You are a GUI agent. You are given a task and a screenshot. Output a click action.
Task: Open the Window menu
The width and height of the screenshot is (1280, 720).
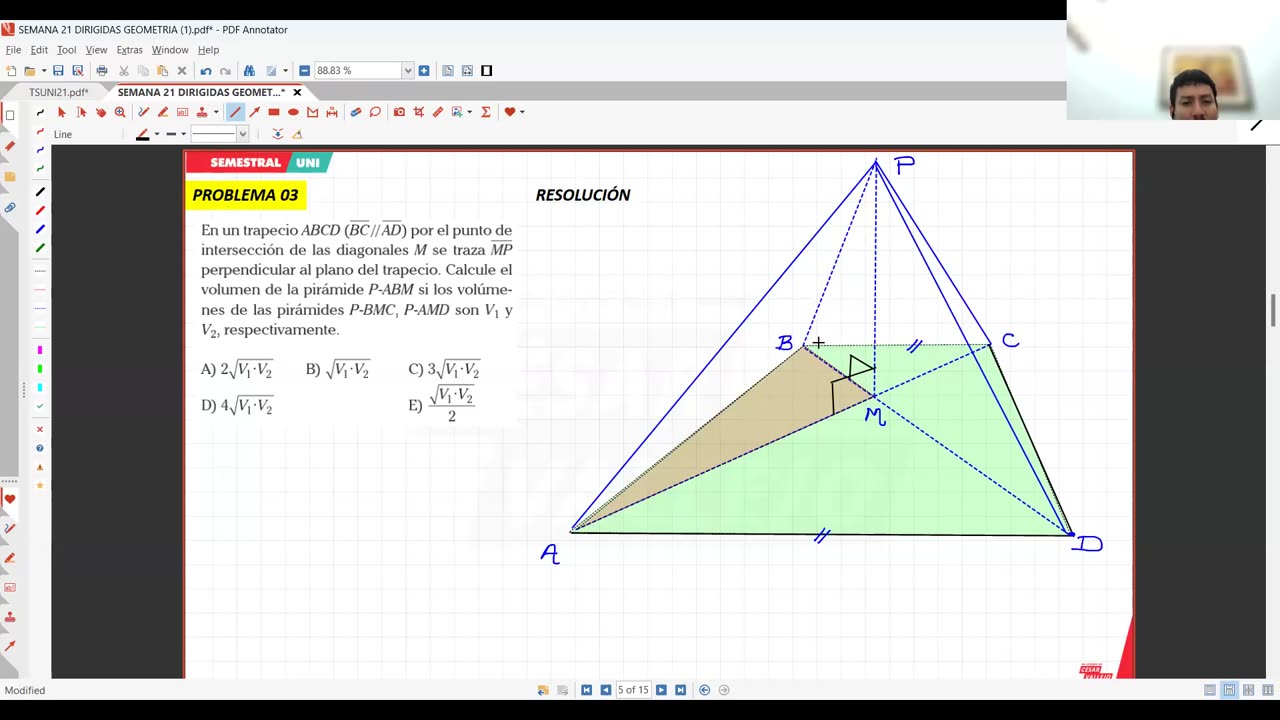point(170,50)
